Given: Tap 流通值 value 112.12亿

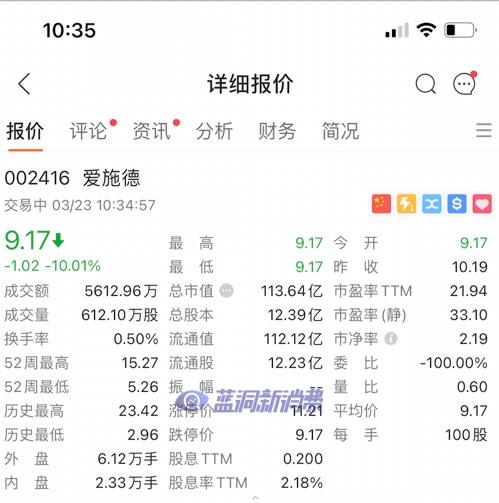Looking at the screenshot, I should (x=293, y=339).
